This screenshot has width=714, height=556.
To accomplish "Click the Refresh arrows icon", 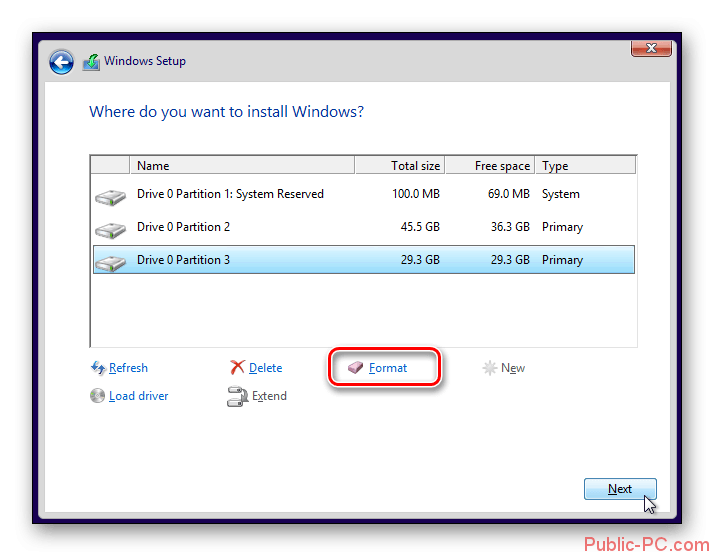I will 98,367.
